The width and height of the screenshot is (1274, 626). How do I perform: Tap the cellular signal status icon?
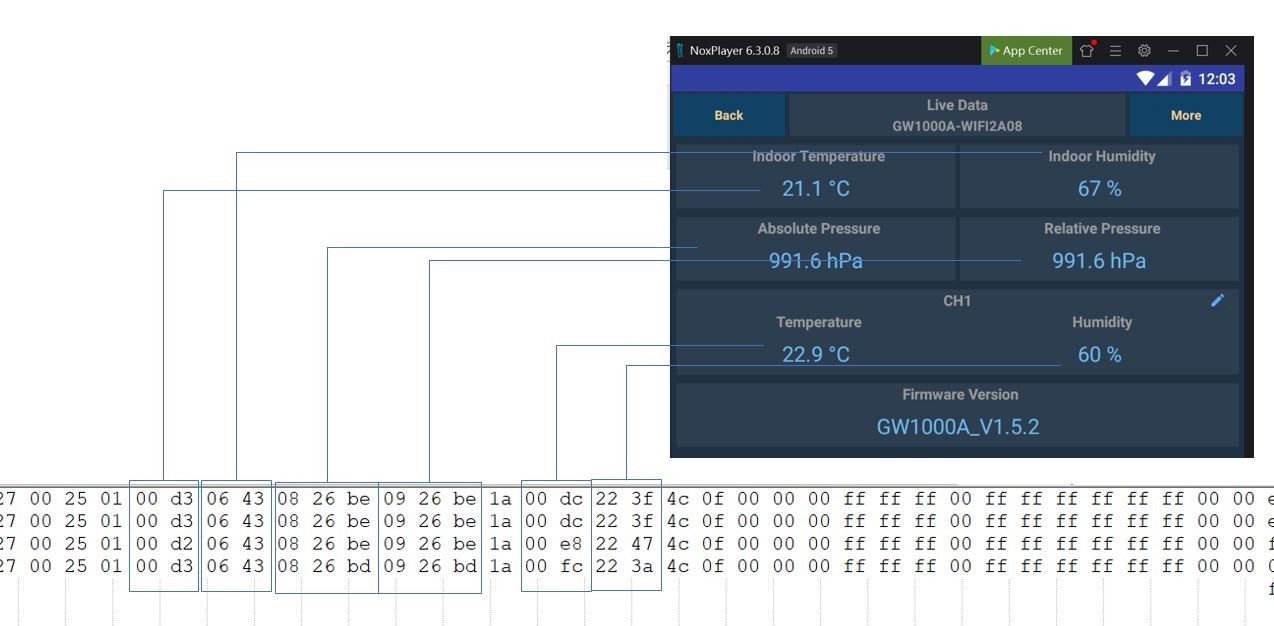(x=1164, y=79)
